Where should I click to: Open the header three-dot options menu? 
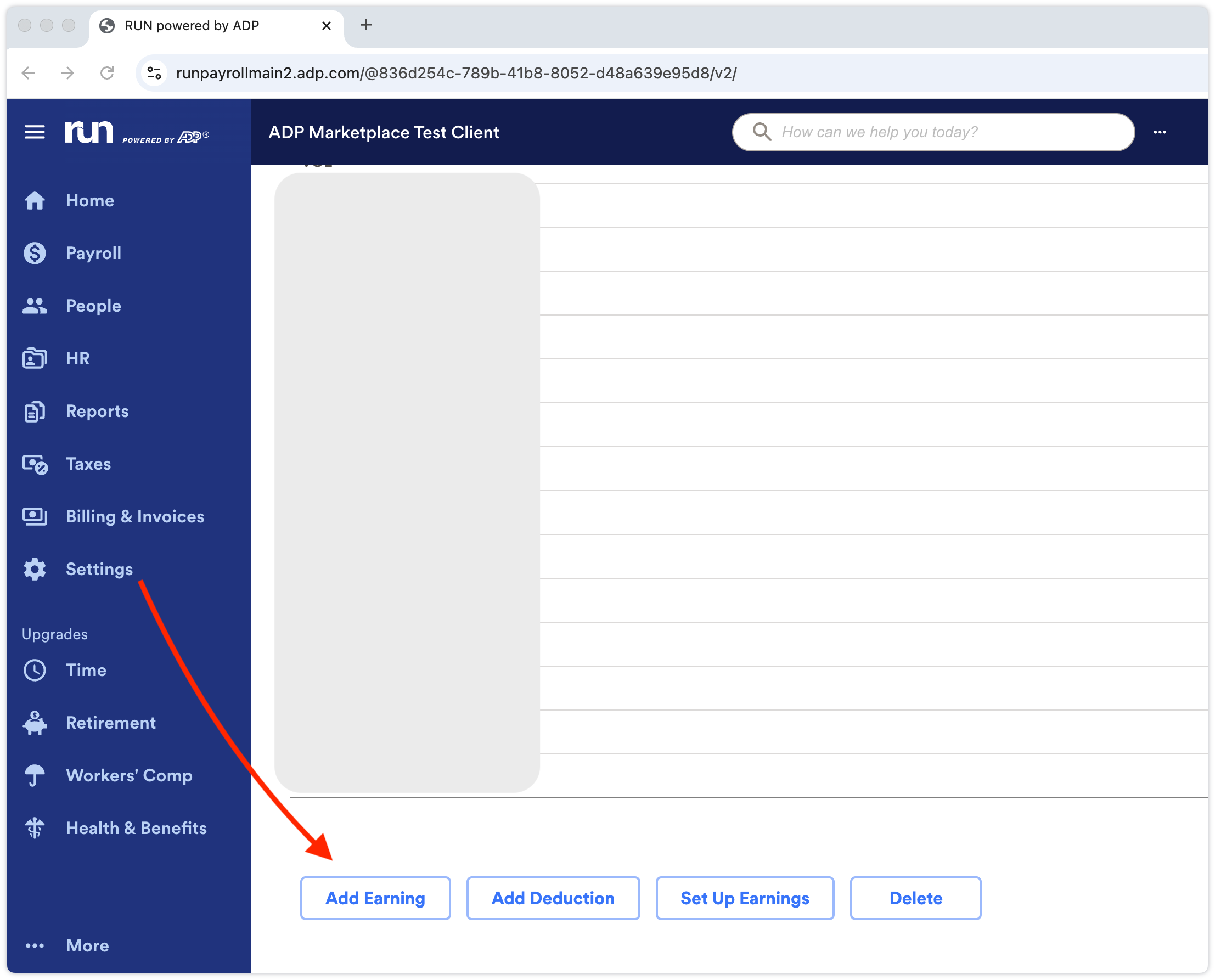1160,132
